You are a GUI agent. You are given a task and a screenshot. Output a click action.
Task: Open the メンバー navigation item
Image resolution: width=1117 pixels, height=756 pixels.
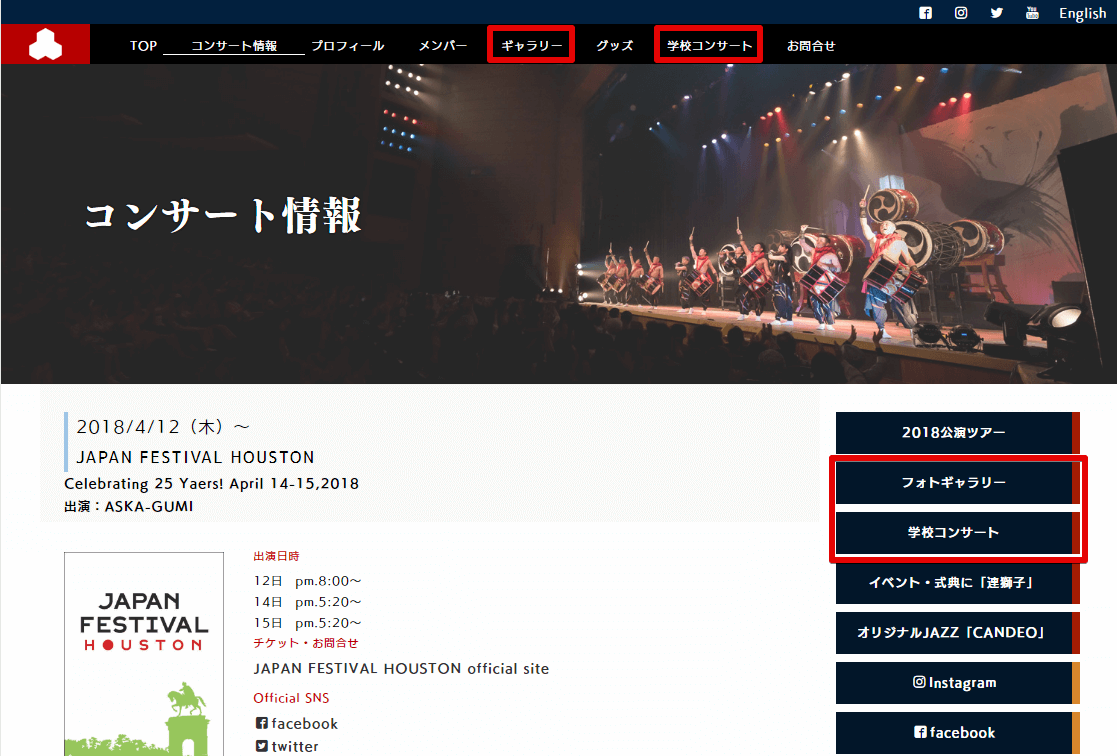pyautogui.click(x=443, y=45)
